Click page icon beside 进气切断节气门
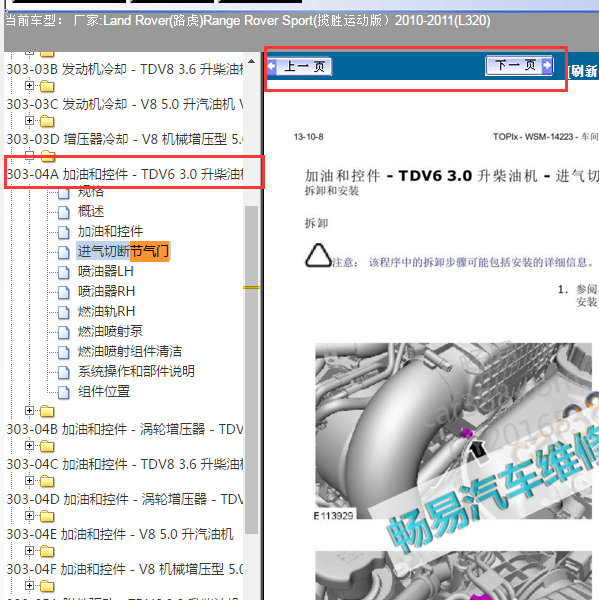Viewport: 599px width, 600px height. click(x=64, y=252)
